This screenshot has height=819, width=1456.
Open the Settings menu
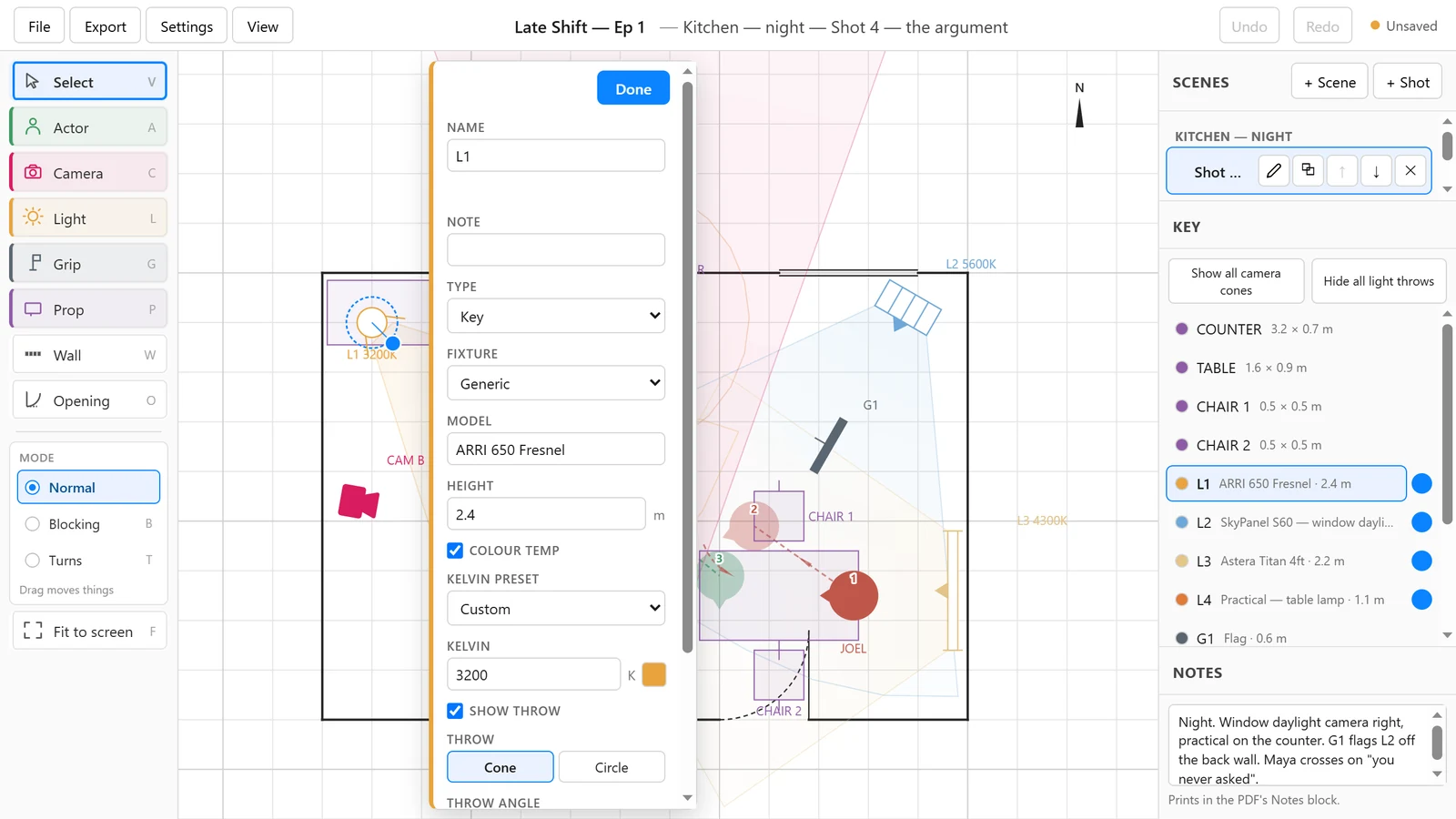tap(187, 25)
